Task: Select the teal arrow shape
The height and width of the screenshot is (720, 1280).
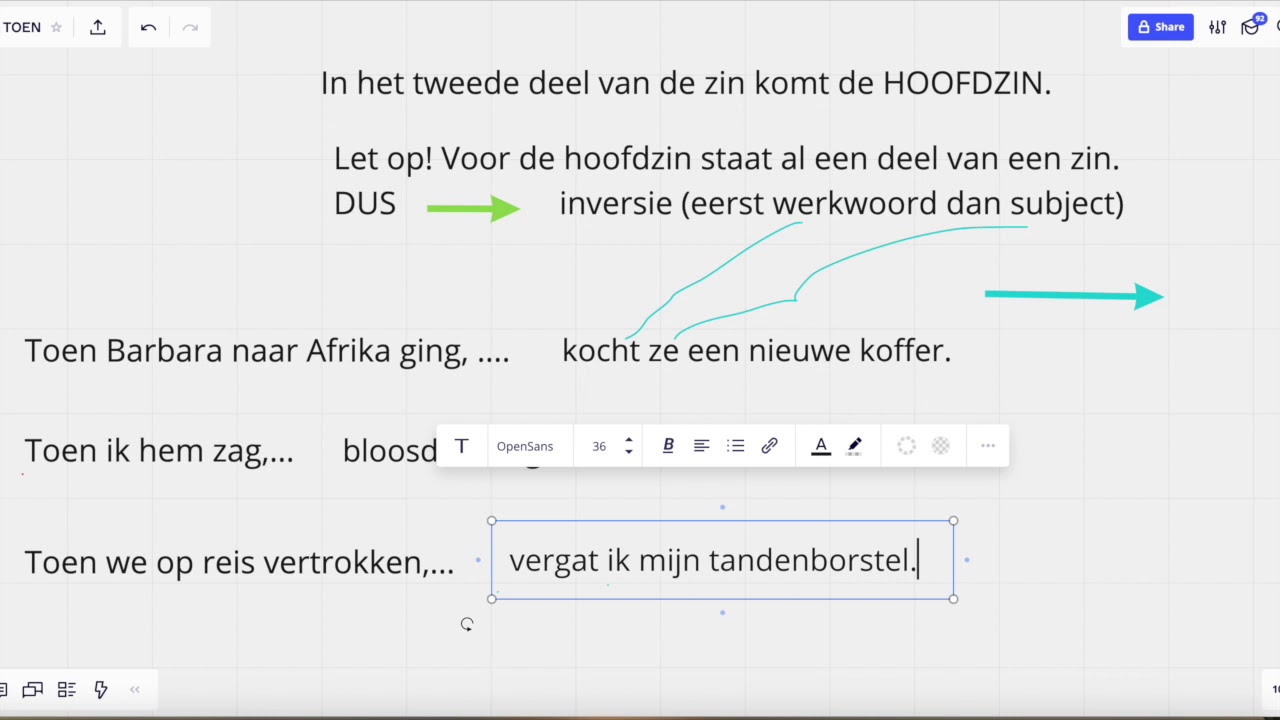Action: click(x=1074, y=295)
